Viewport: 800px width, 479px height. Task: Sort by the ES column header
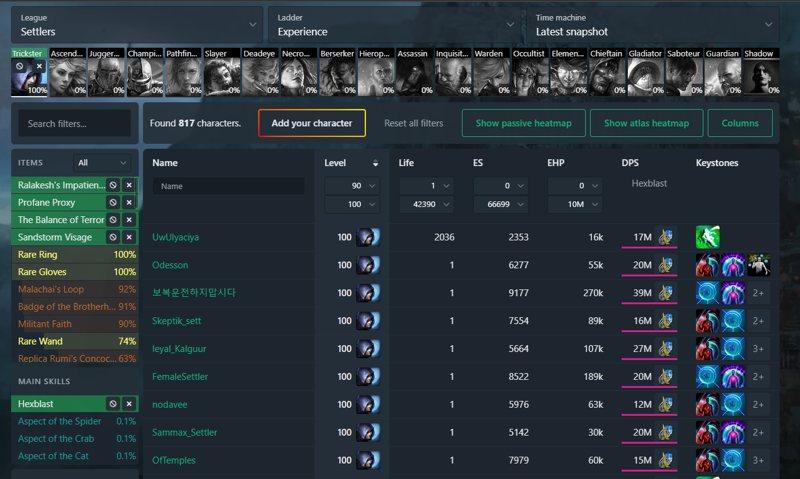478,163
